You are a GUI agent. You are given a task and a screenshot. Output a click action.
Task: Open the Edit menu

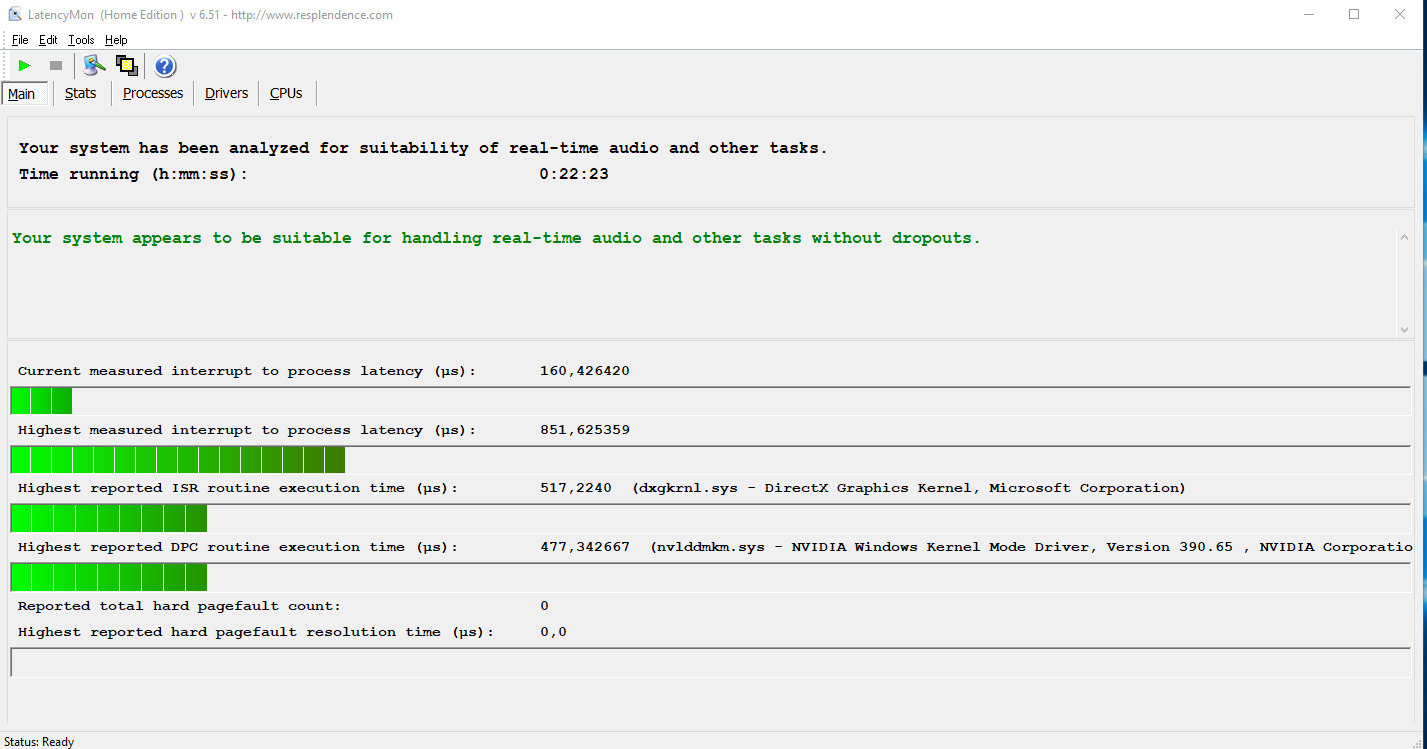[x=48, y=40]
